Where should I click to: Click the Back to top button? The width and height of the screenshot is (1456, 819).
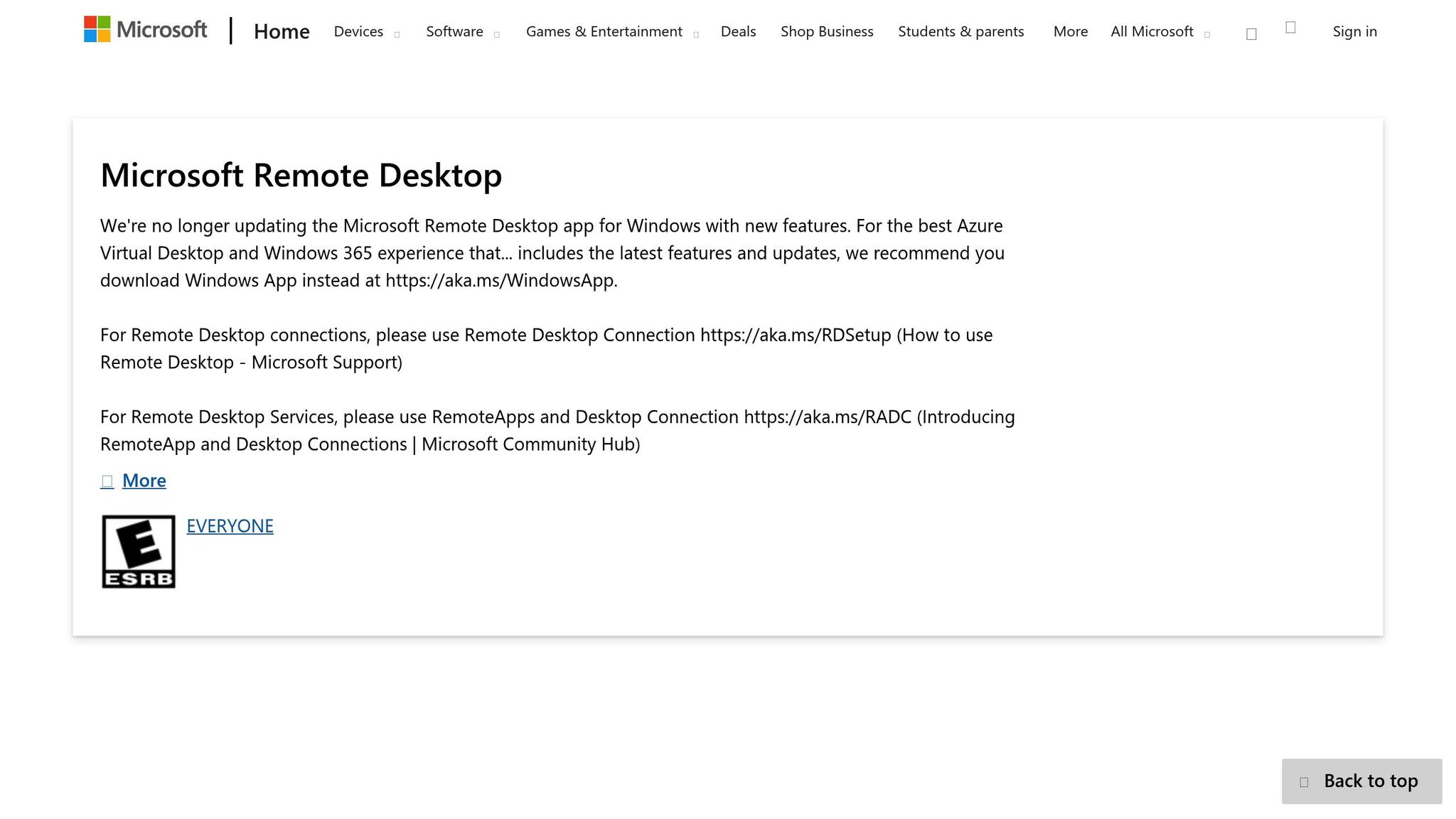coord(1361,781)
